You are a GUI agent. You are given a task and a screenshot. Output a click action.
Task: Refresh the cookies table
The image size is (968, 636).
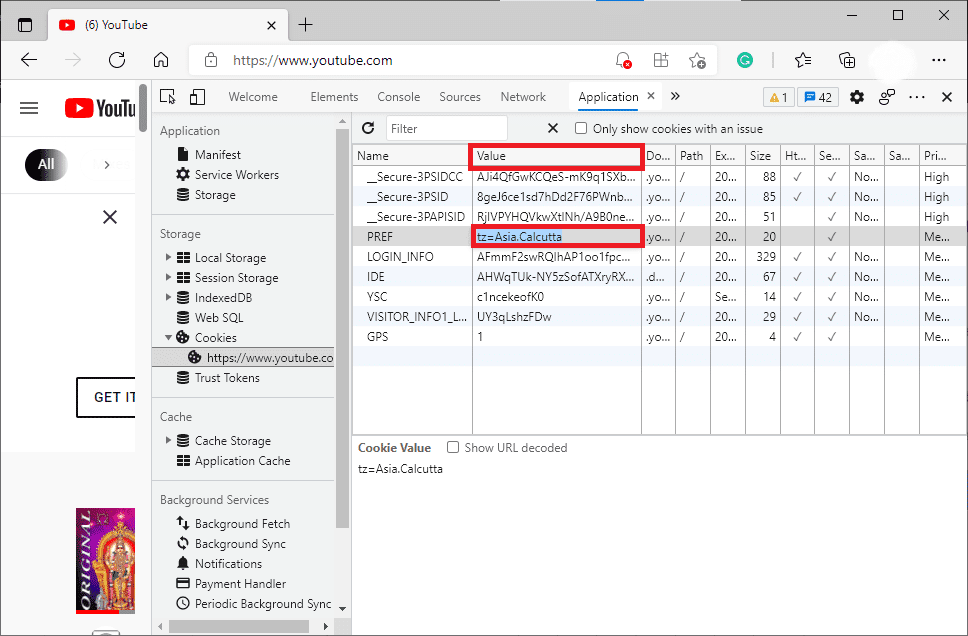369,128
